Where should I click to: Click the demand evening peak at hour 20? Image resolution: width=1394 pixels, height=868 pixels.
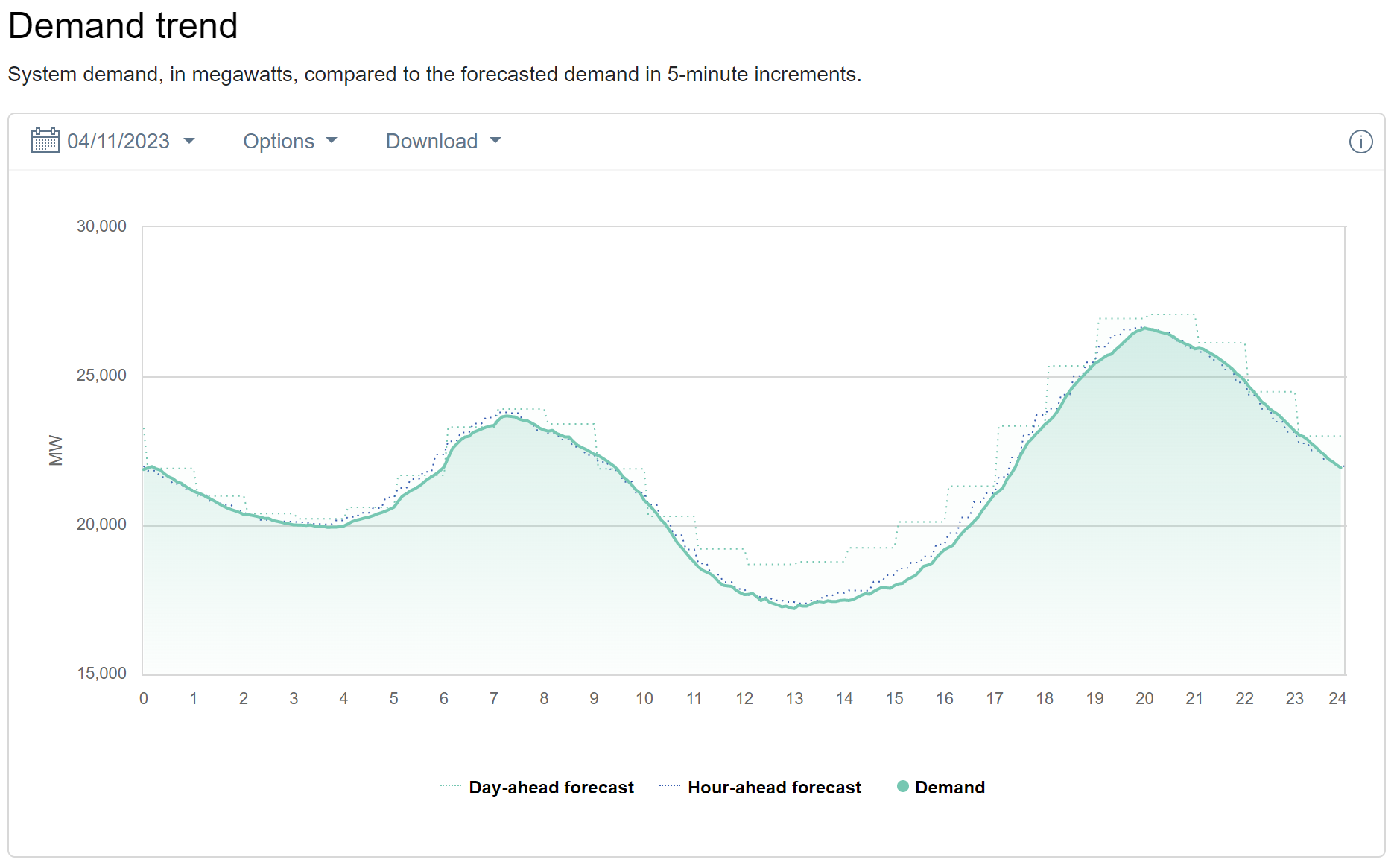point(1144,329)
